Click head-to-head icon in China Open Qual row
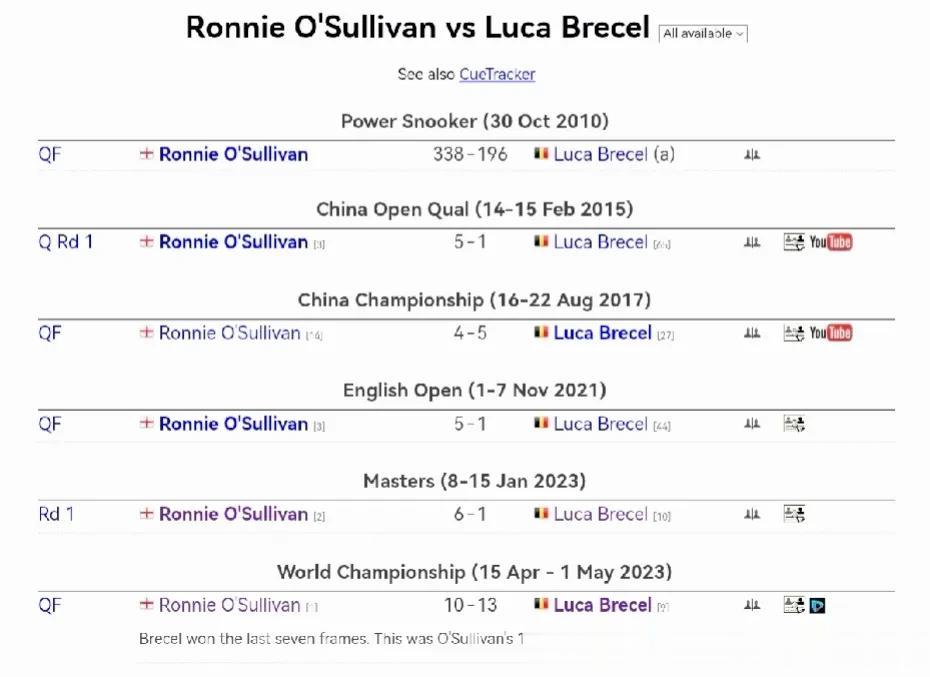 (x=752, y=242)
